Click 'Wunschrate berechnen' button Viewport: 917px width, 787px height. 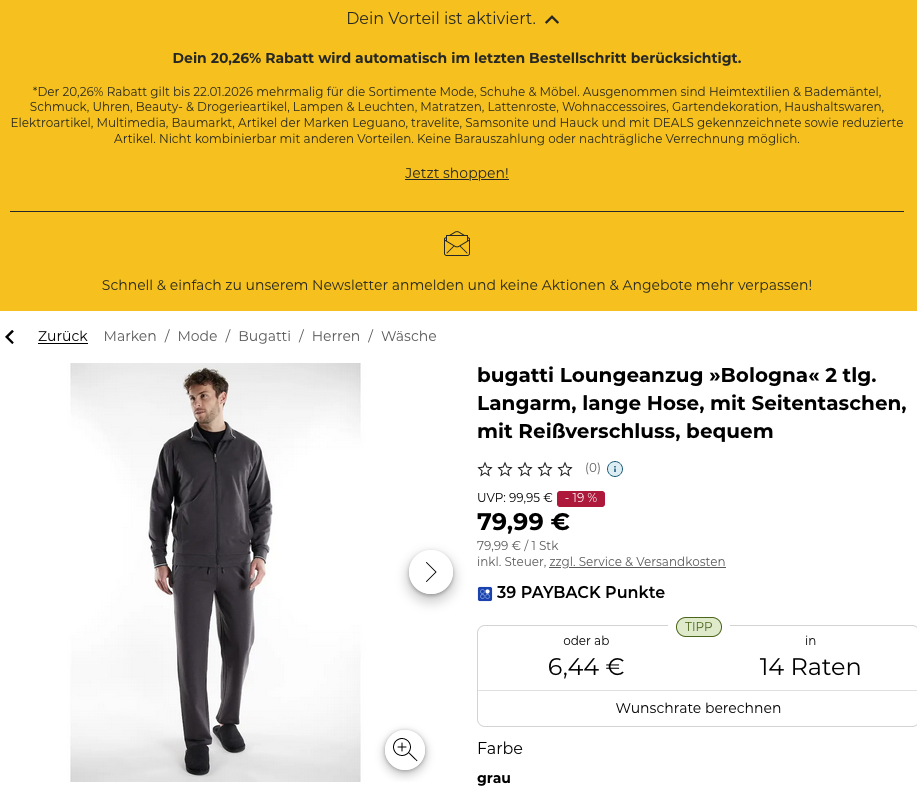(x=698, y=708)
